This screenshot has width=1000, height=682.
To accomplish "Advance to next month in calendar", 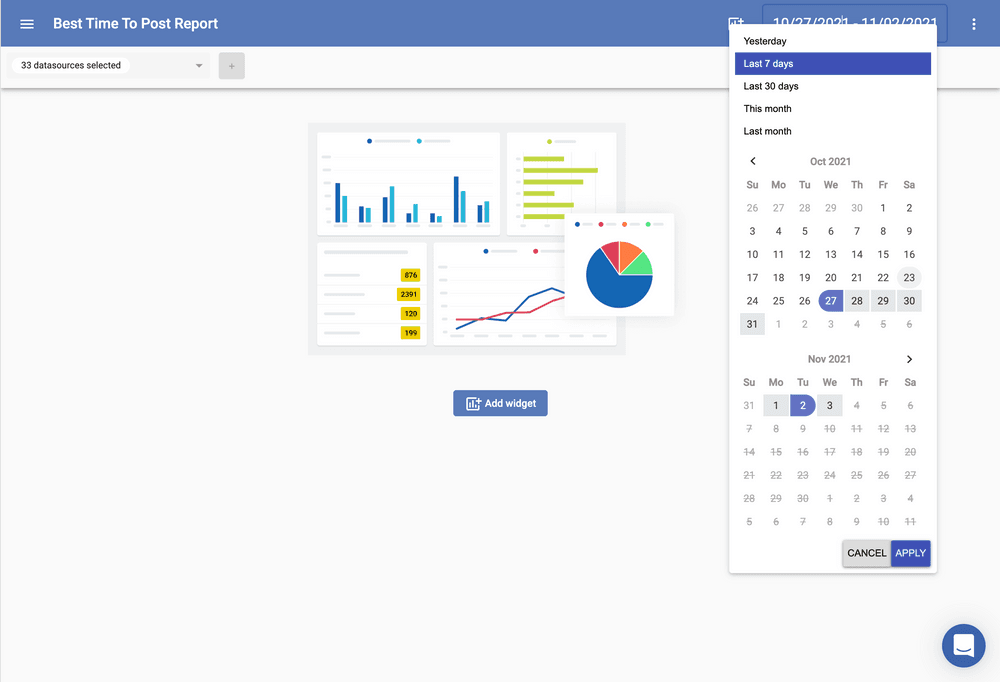I will click(x=909, y=359).
